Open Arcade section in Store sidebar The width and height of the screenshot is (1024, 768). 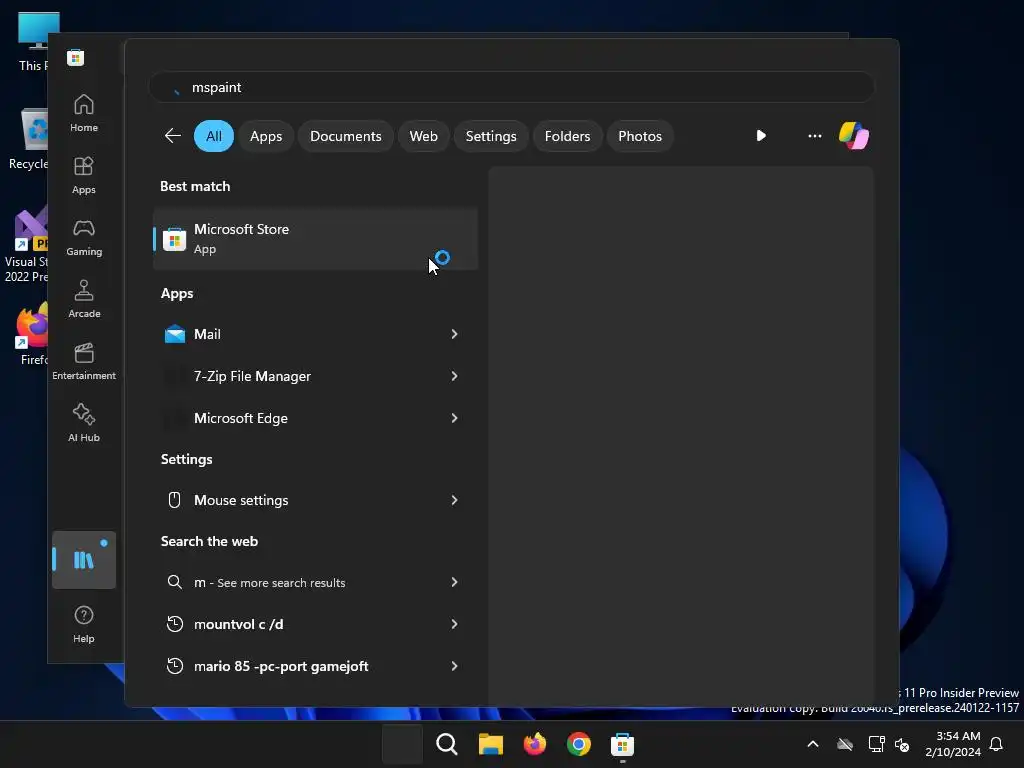84,299
